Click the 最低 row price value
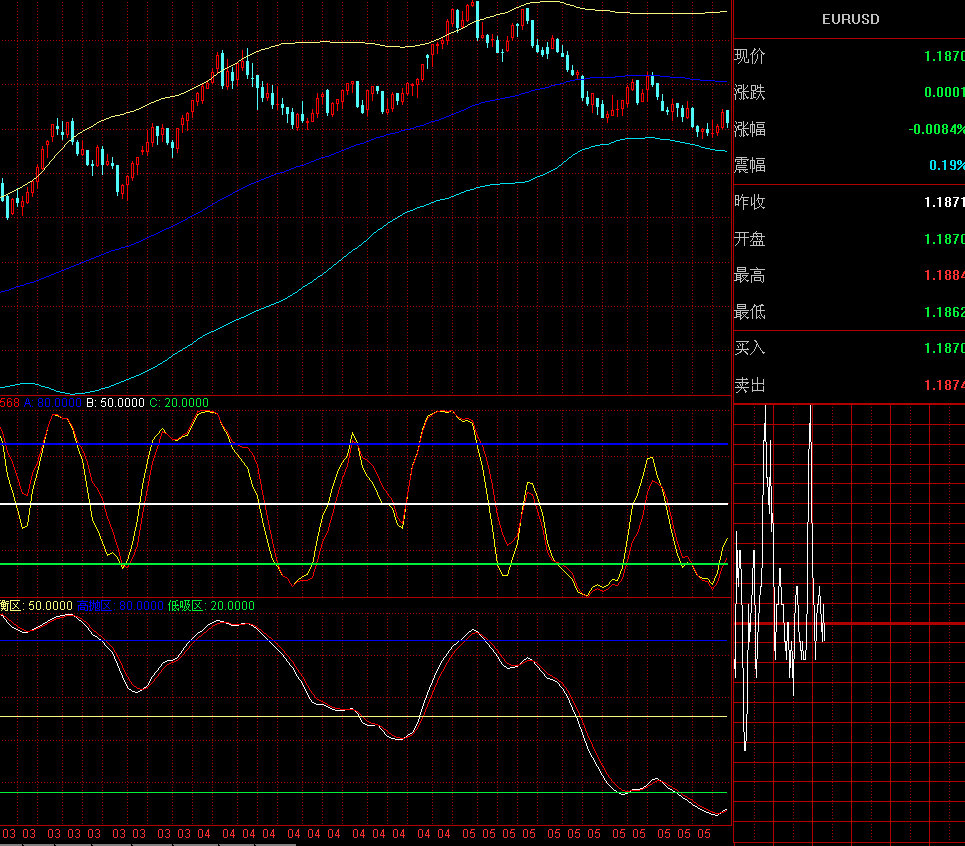This screenshot has height=846, width=965. tap(944, 312)
